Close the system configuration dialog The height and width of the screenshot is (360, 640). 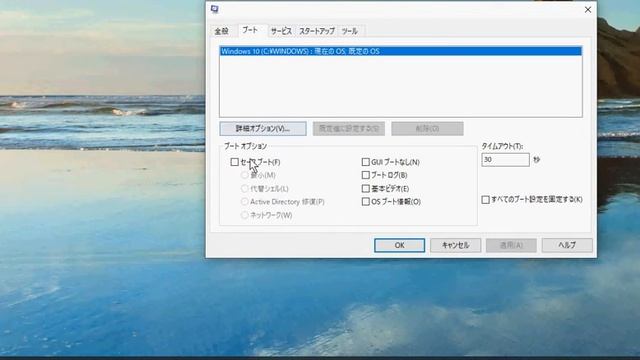coord(588,9)
